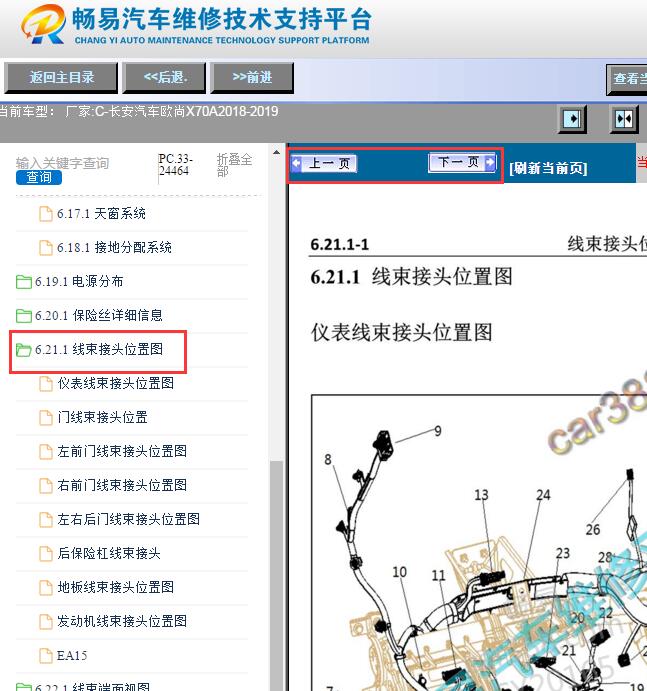Viewport: 647px width, 691px height.
Task: Click the page icon beside 左前门线束接头位置图
Action: 46,451
